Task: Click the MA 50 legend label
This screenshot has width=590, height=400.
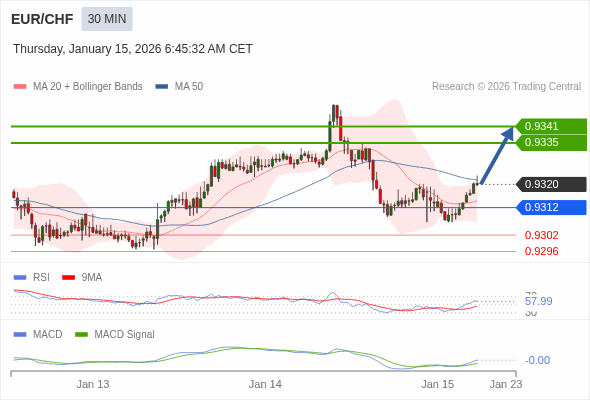Action: pos(189,87)
